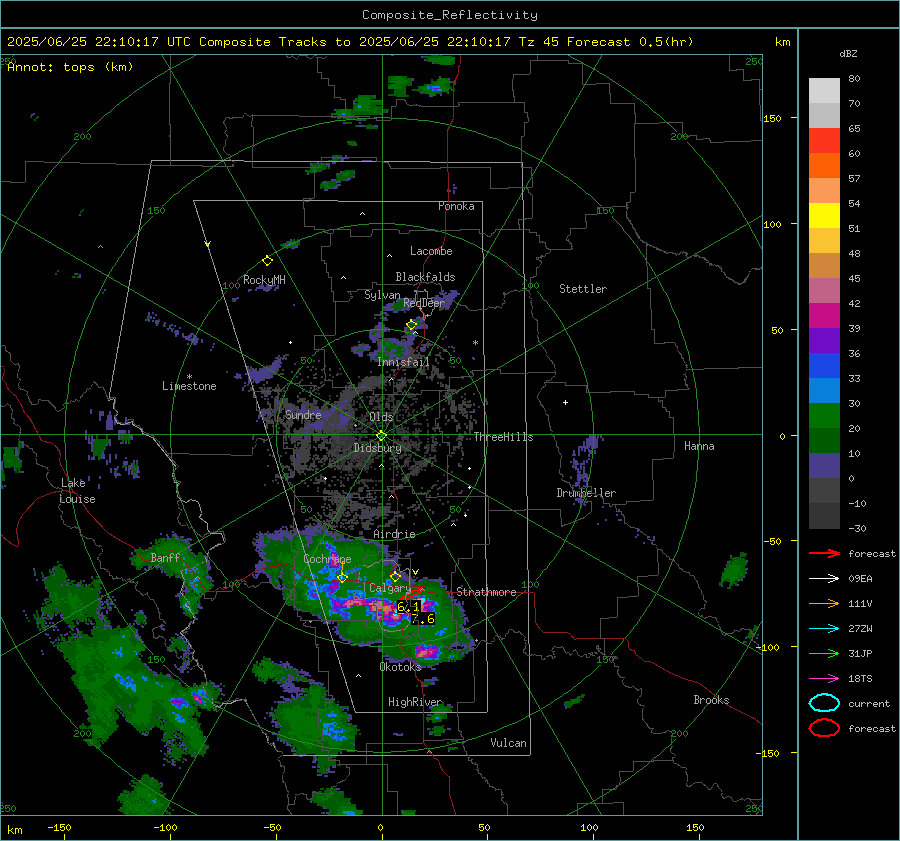Click the yellow diamond marker above Calgary
Viewport: 900px width, 841px height.
tap(395, 576)
